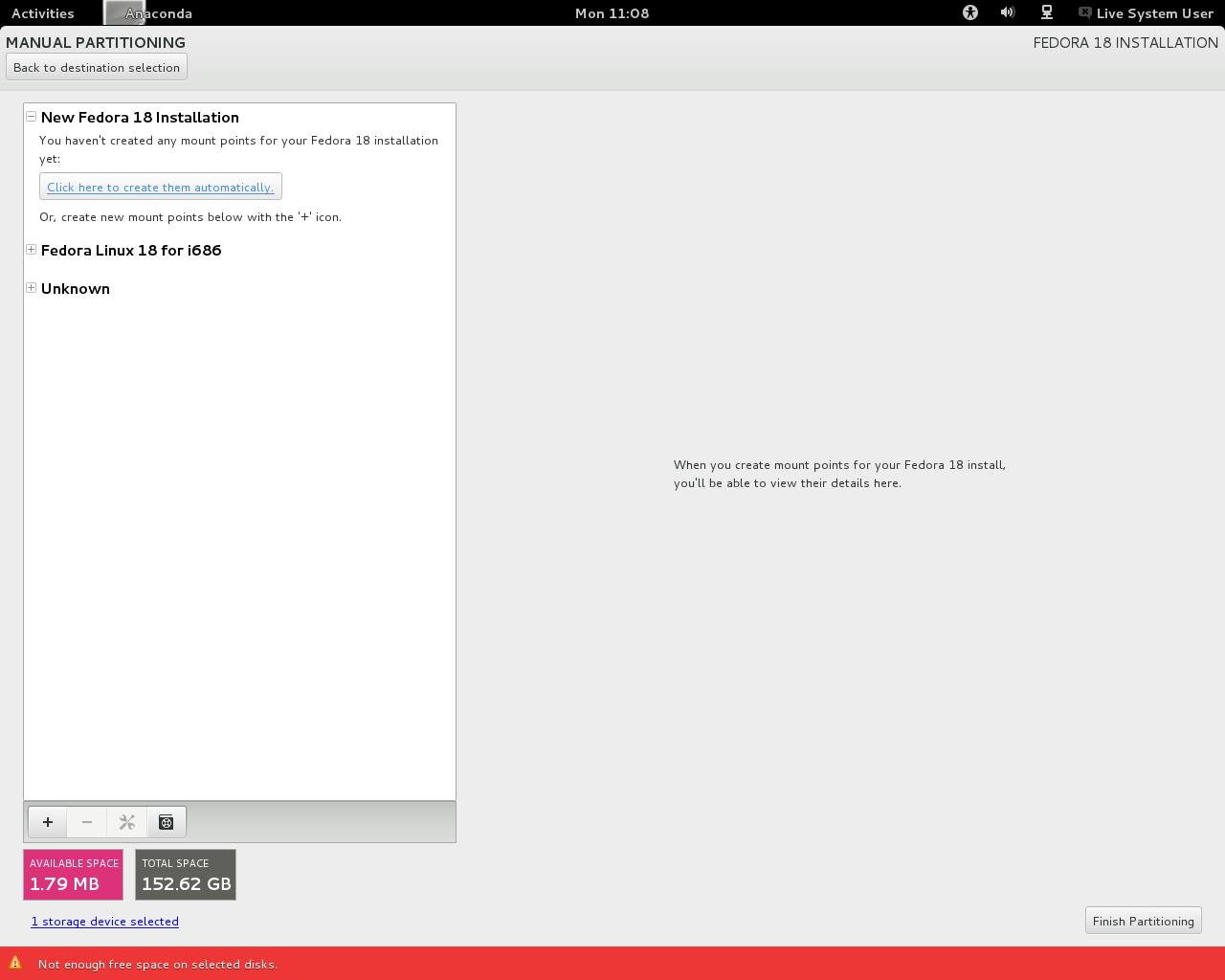Expand the Fedora Linux 18 for i686 section
The image size is (1225, 980).
[x=32, y=250]
